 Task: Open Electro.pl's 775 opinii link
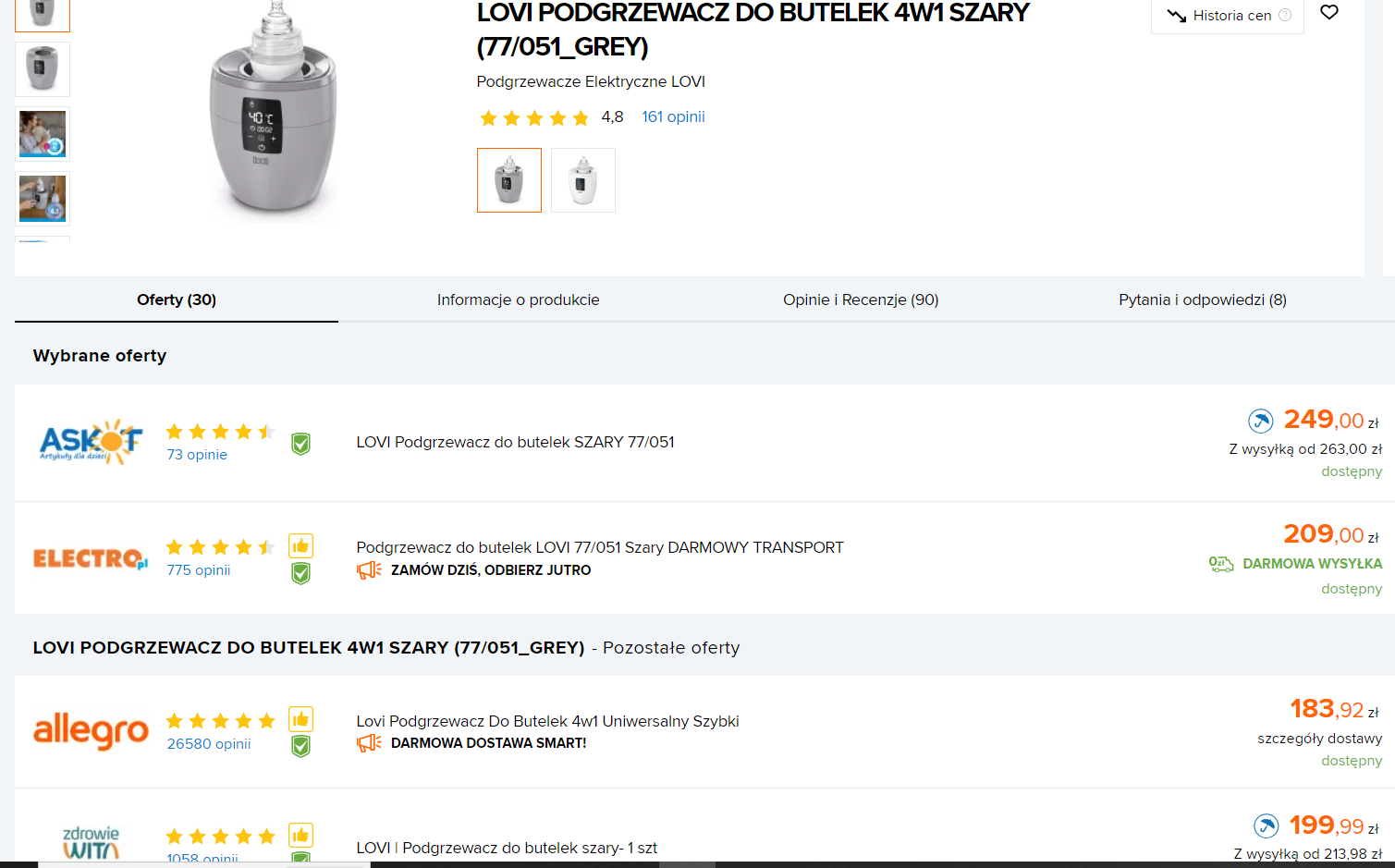(199, 570)
